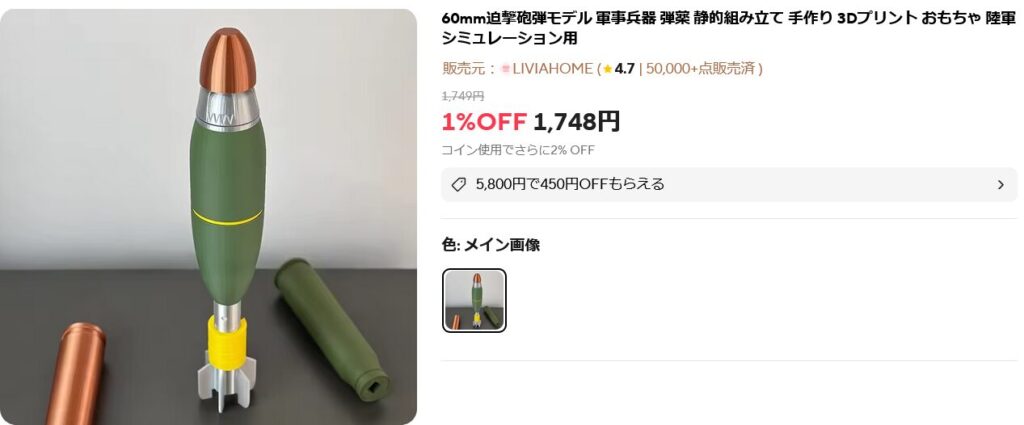Click the copper nose cone in the photo
The height and width of the screenshot is (425, 1024).
click(227, 60)
